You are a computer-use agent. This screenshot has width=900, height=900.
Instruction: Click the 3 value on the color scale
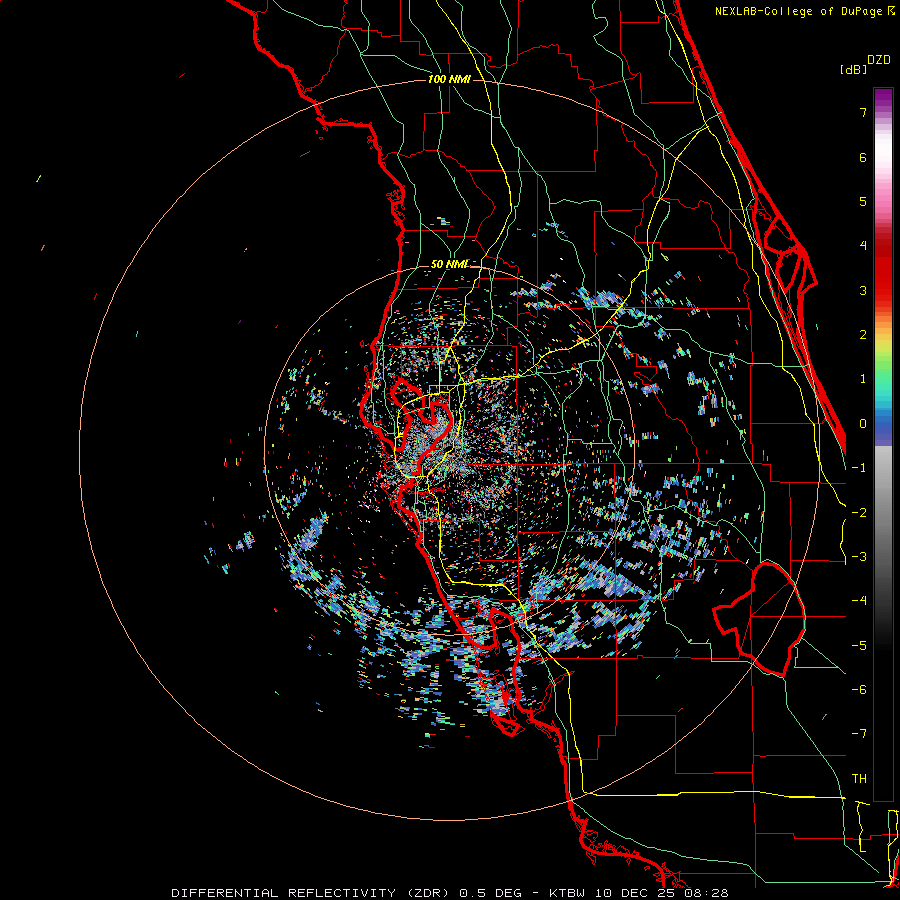click(863, 290)
